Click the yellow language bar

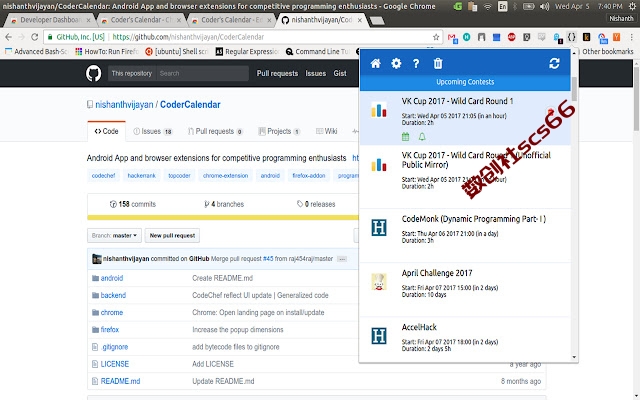point(223,218)
